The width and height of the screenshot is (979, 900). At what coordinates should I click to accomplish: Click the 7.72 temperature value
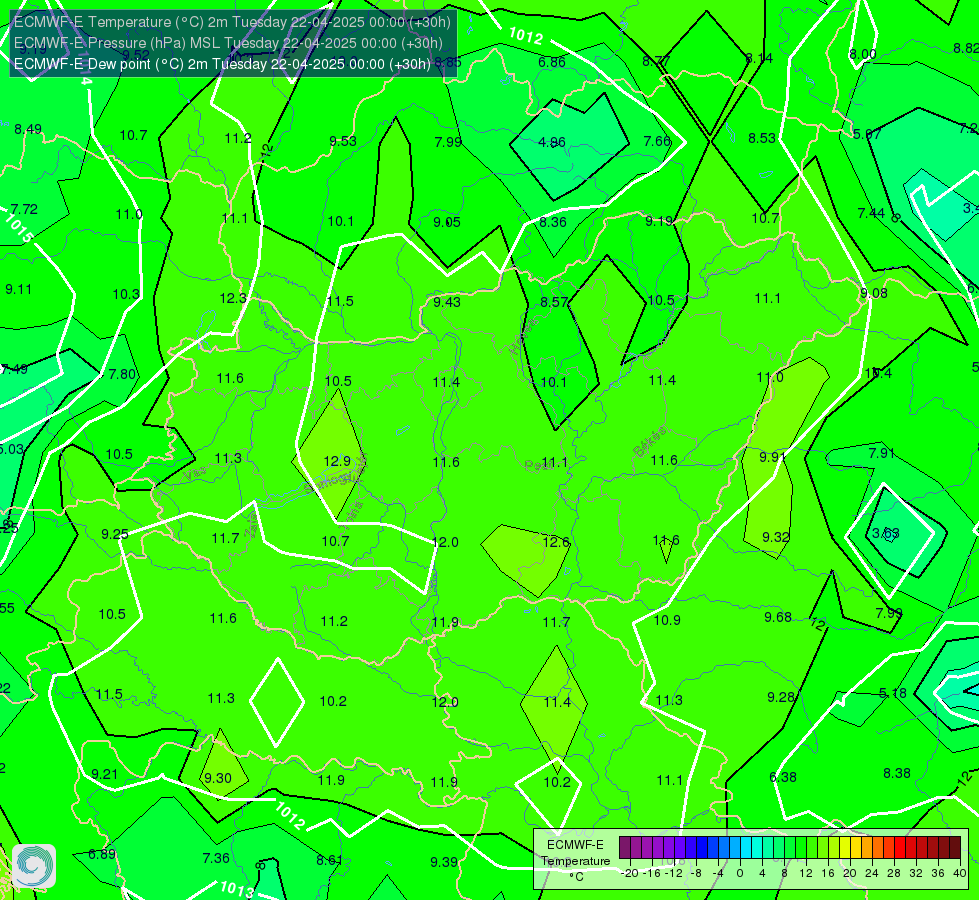(x=24, y=209)
